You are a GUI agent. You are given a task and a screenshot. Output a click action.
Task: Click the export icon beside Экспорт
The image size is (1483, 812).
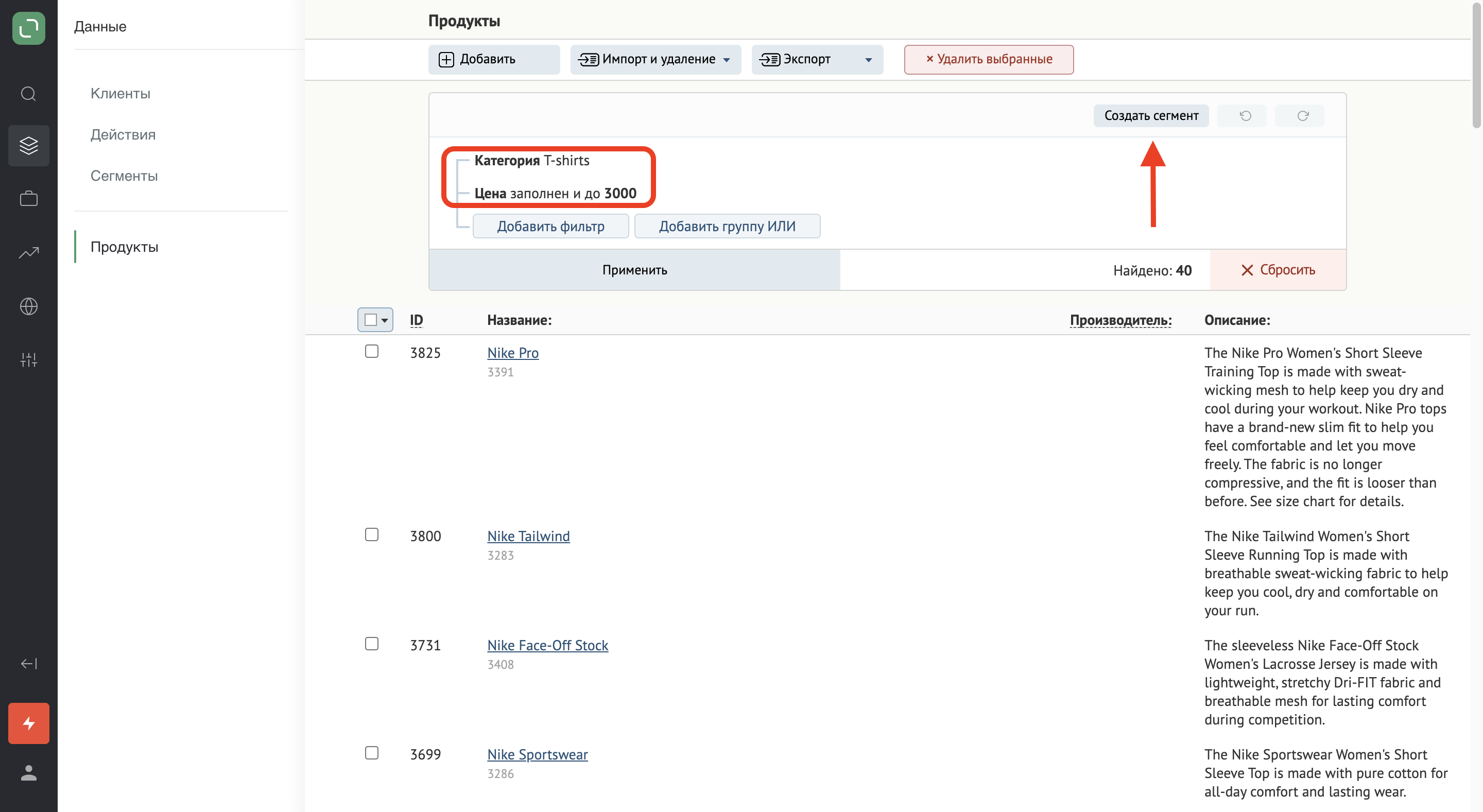coord(770,59)
